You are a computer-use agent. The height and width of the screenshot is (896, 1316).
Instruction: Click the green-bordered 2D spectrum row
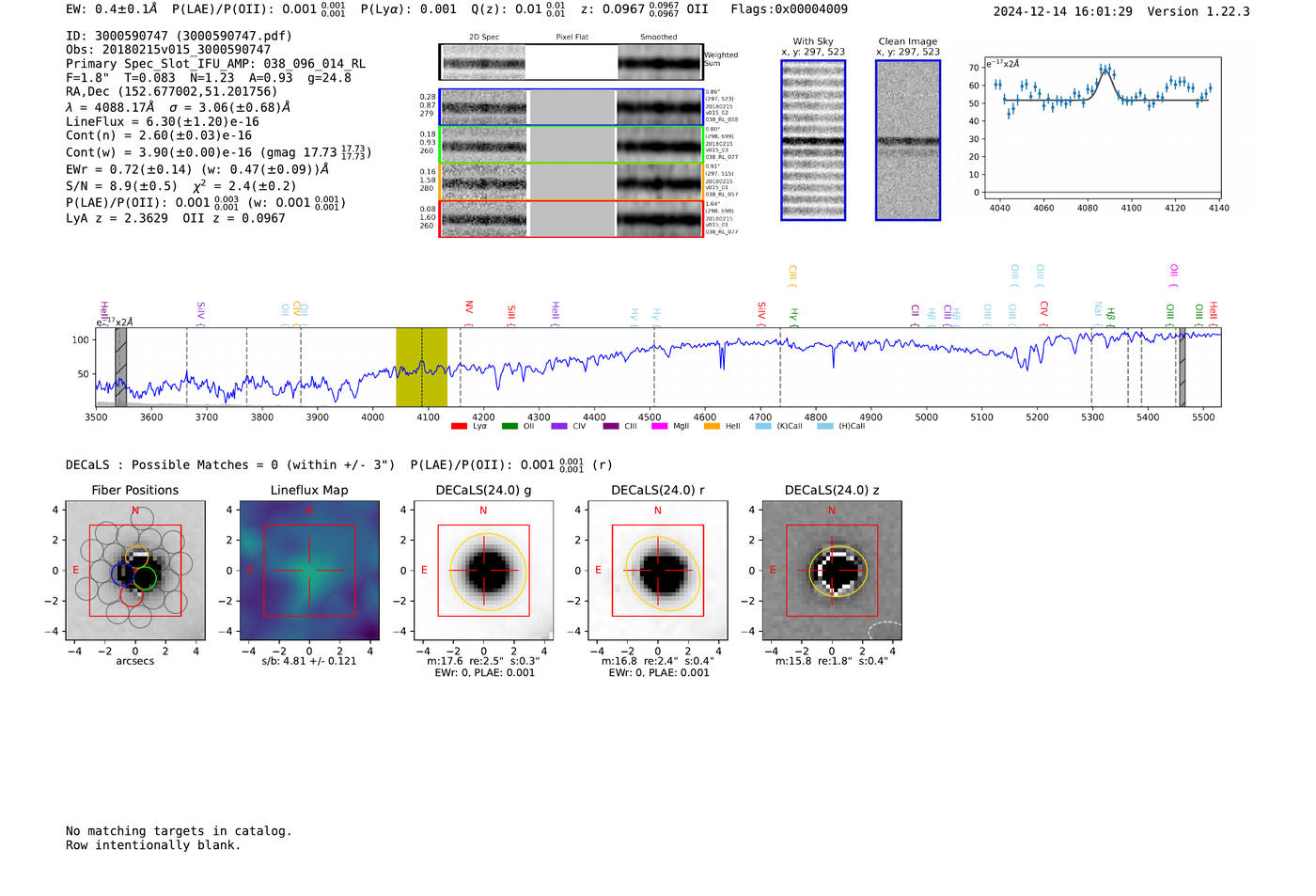point(572,144)
